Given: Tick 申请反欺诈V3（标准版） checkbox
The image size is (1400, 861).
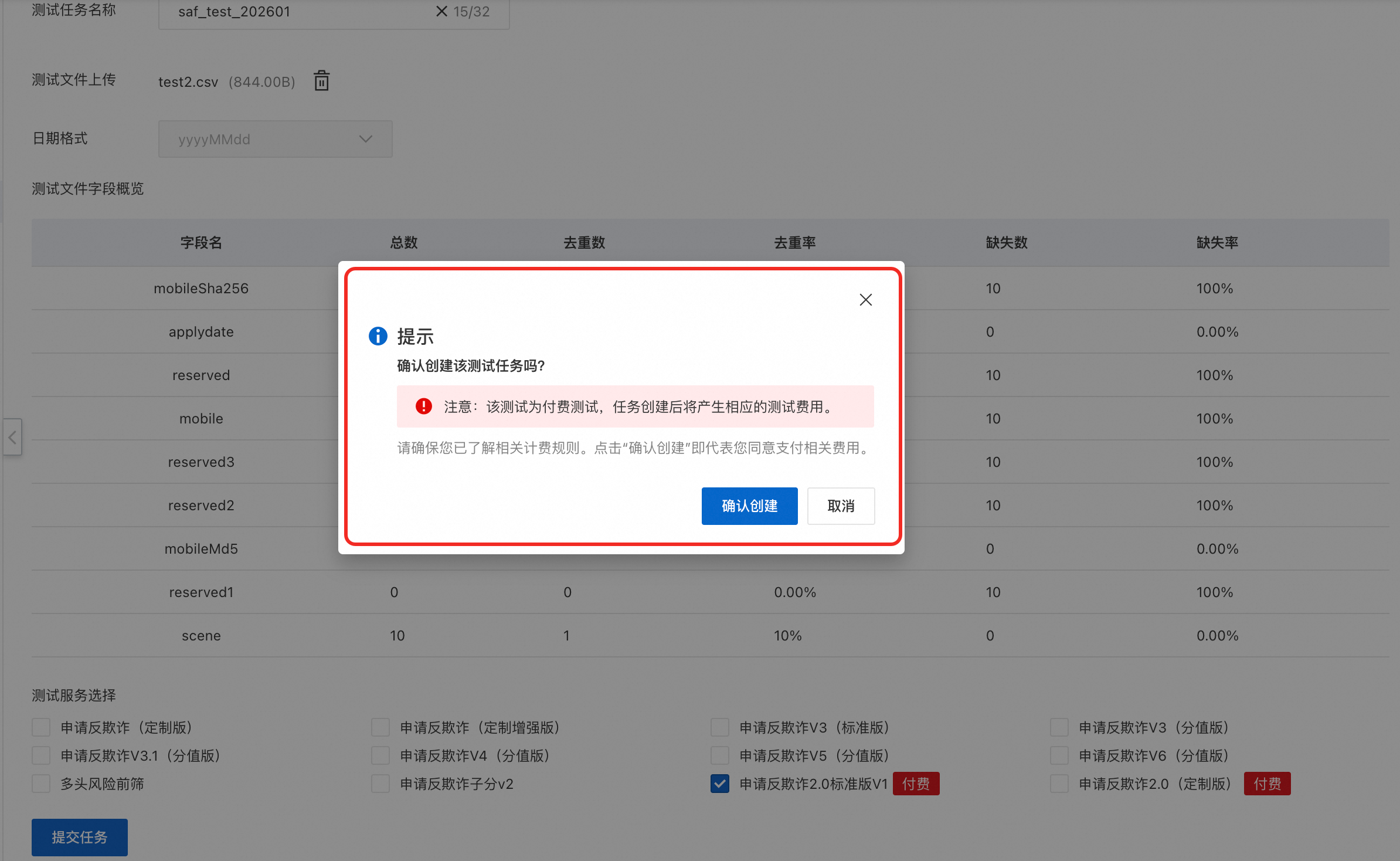Looking at the screenshot, I should 720,727.
